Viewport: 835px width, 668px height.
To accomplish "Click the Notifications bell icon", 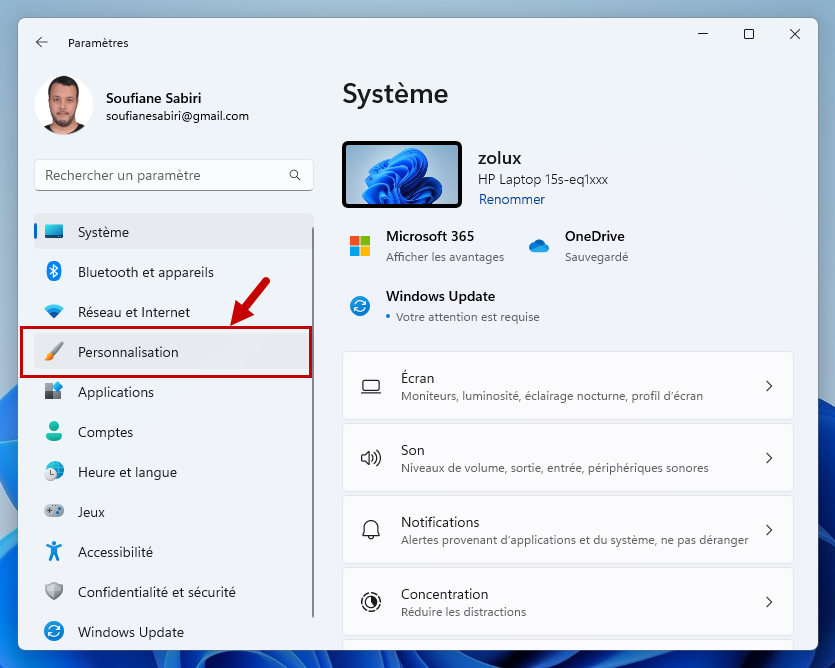I will coord(371,529).
